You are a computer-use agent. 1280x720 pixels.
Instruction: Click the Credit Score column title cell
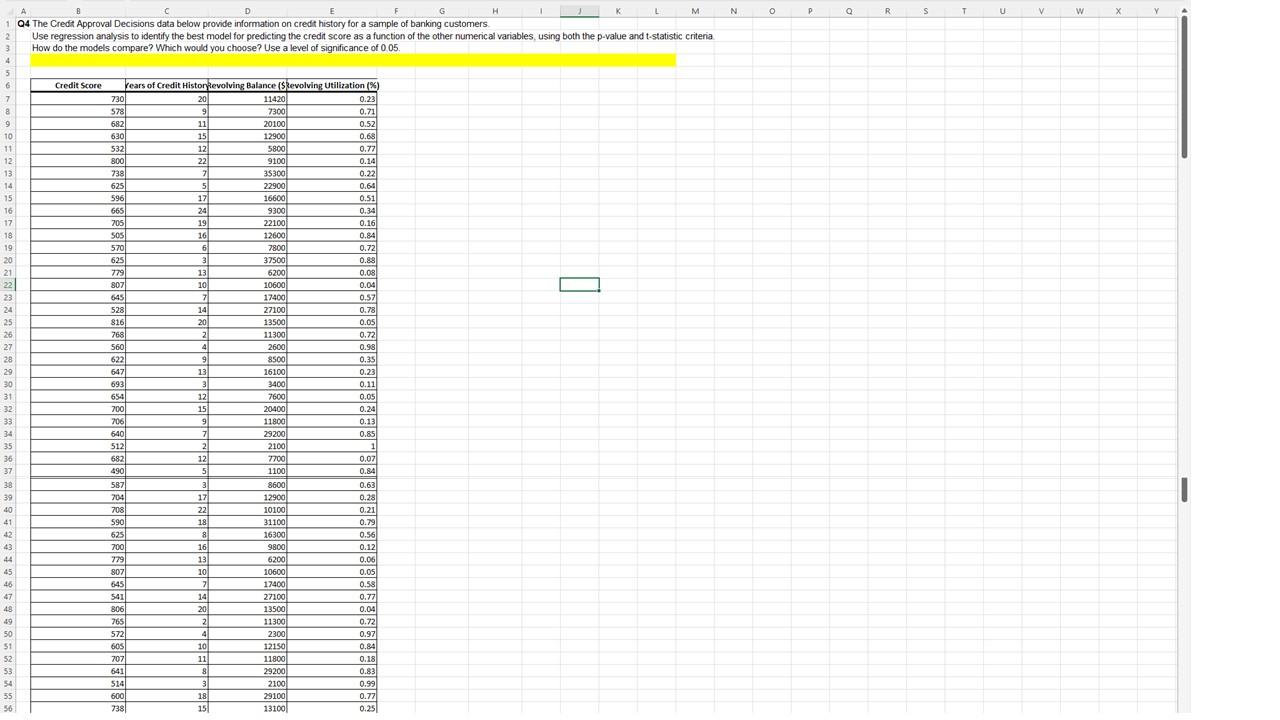point(78,85)
